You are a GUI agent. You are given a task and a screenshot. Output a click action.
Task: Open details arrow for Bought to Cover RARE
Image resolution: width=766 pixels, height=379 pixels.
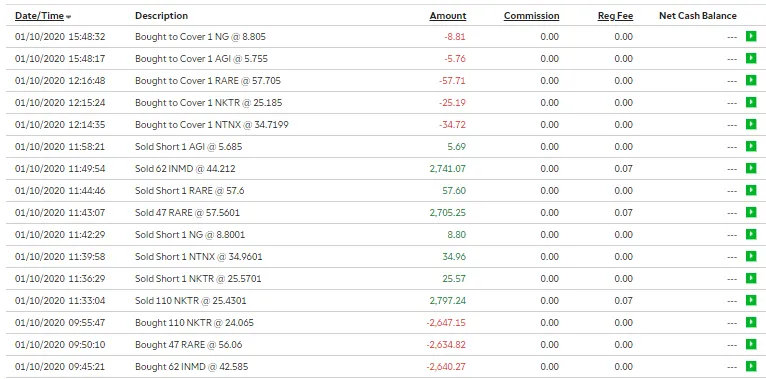click(x=751, y=81)
